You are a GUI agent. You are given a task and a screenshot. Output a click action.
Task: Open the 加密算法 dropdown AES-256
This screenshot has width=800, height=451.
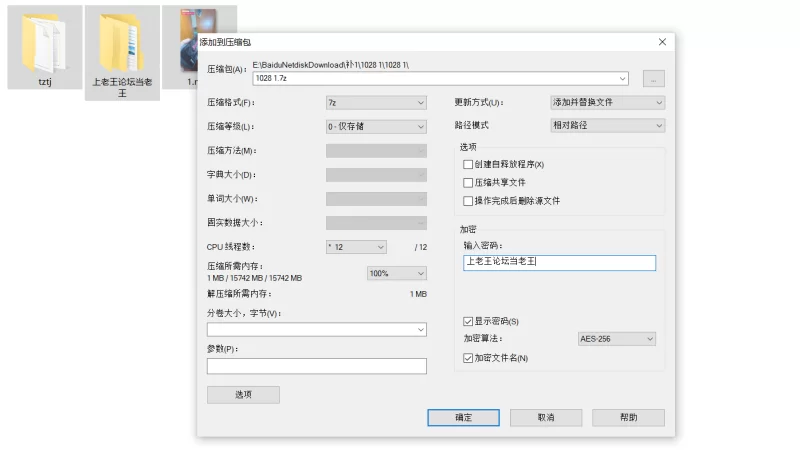click(616, 339)
